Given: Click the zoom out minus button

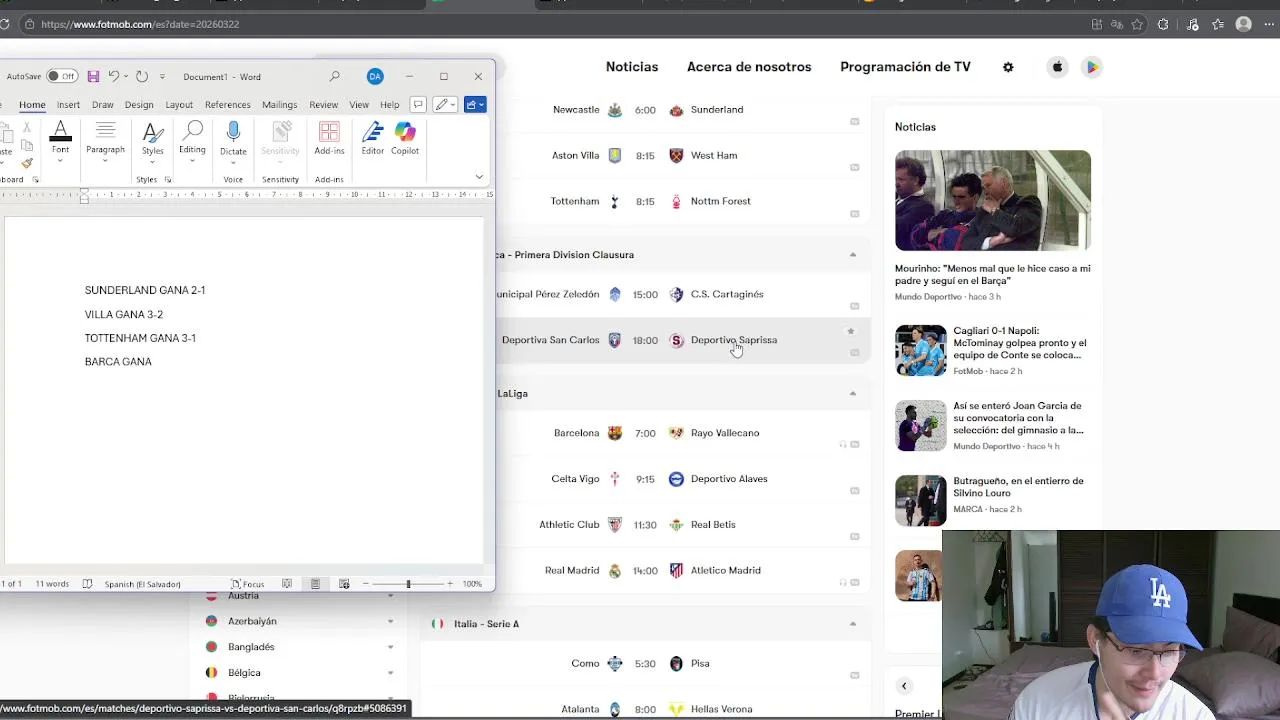Looking at the screenshot, I should 365,584.
